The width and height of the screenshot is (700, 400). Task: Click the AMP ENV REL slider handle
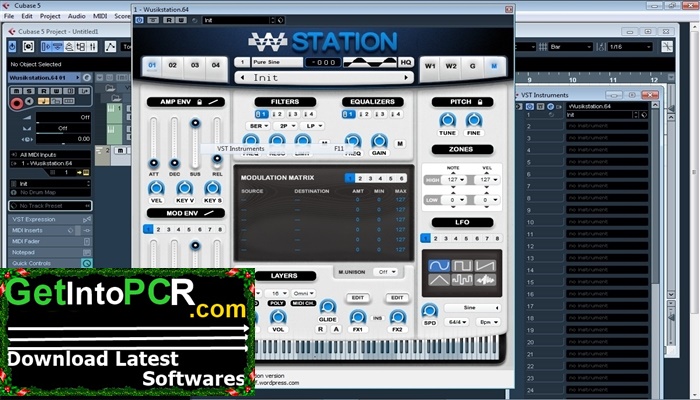click(217, 158)
